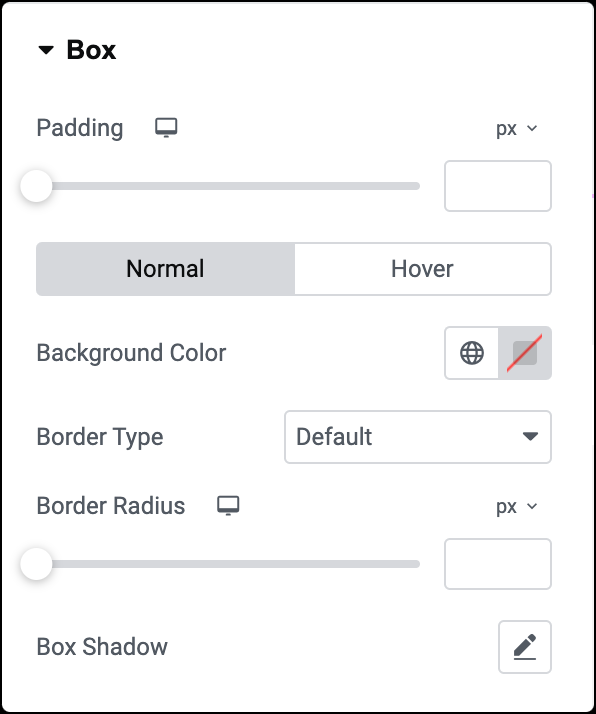Click inside the Border Radius value field
This screenshot has width=596, height=714.
pos(498,564)
